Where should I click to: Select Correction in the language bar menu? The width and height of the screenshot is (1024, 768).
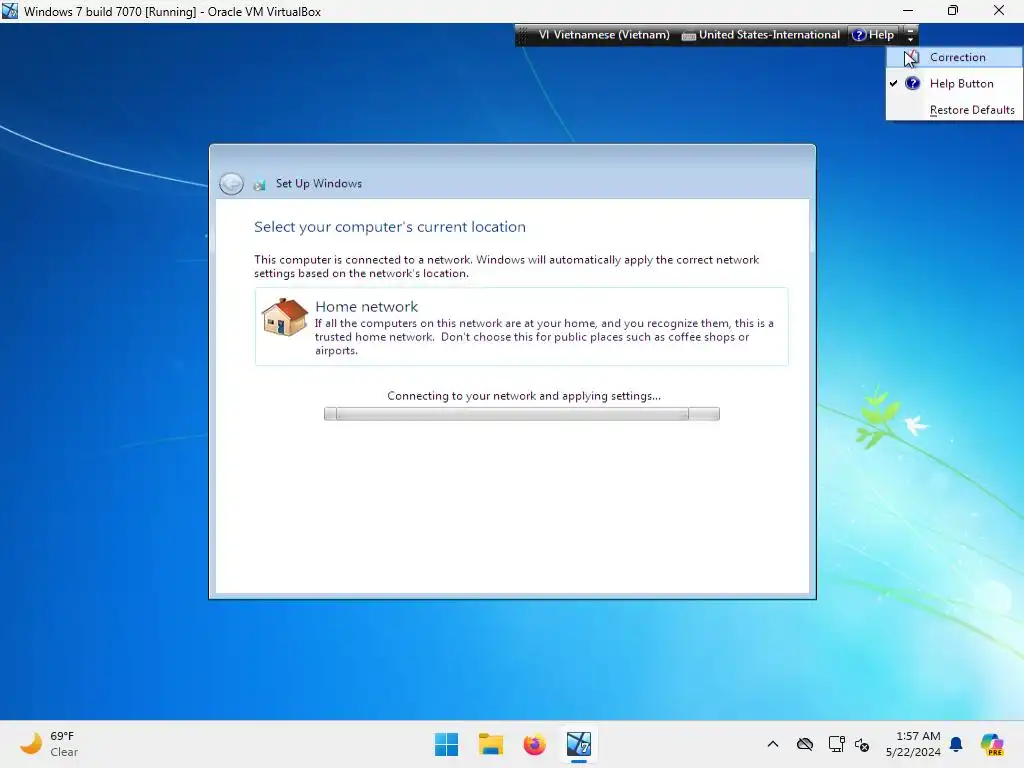point(954,57)
